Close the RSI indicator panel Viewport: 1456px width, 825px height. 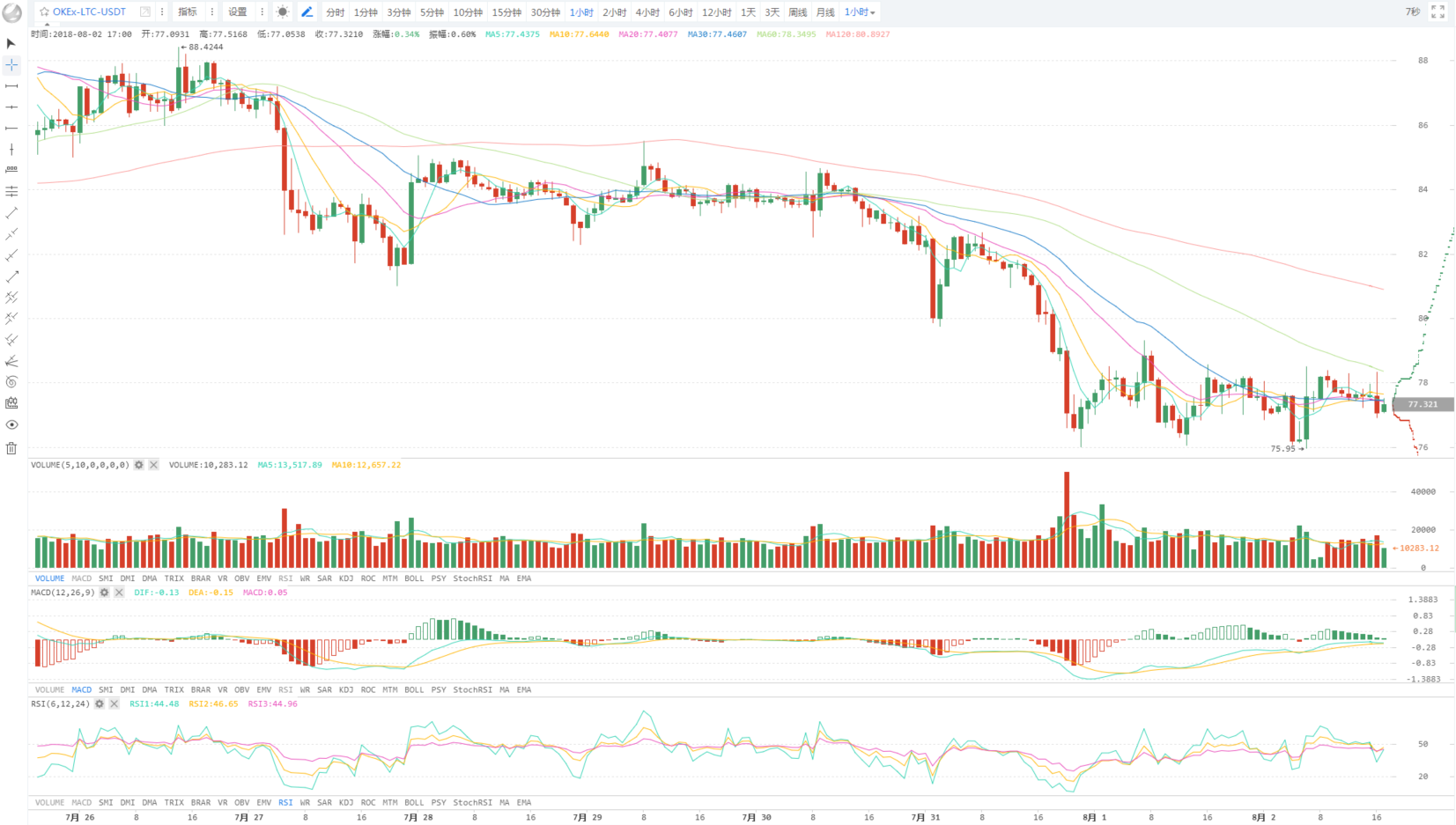point(114,703)
